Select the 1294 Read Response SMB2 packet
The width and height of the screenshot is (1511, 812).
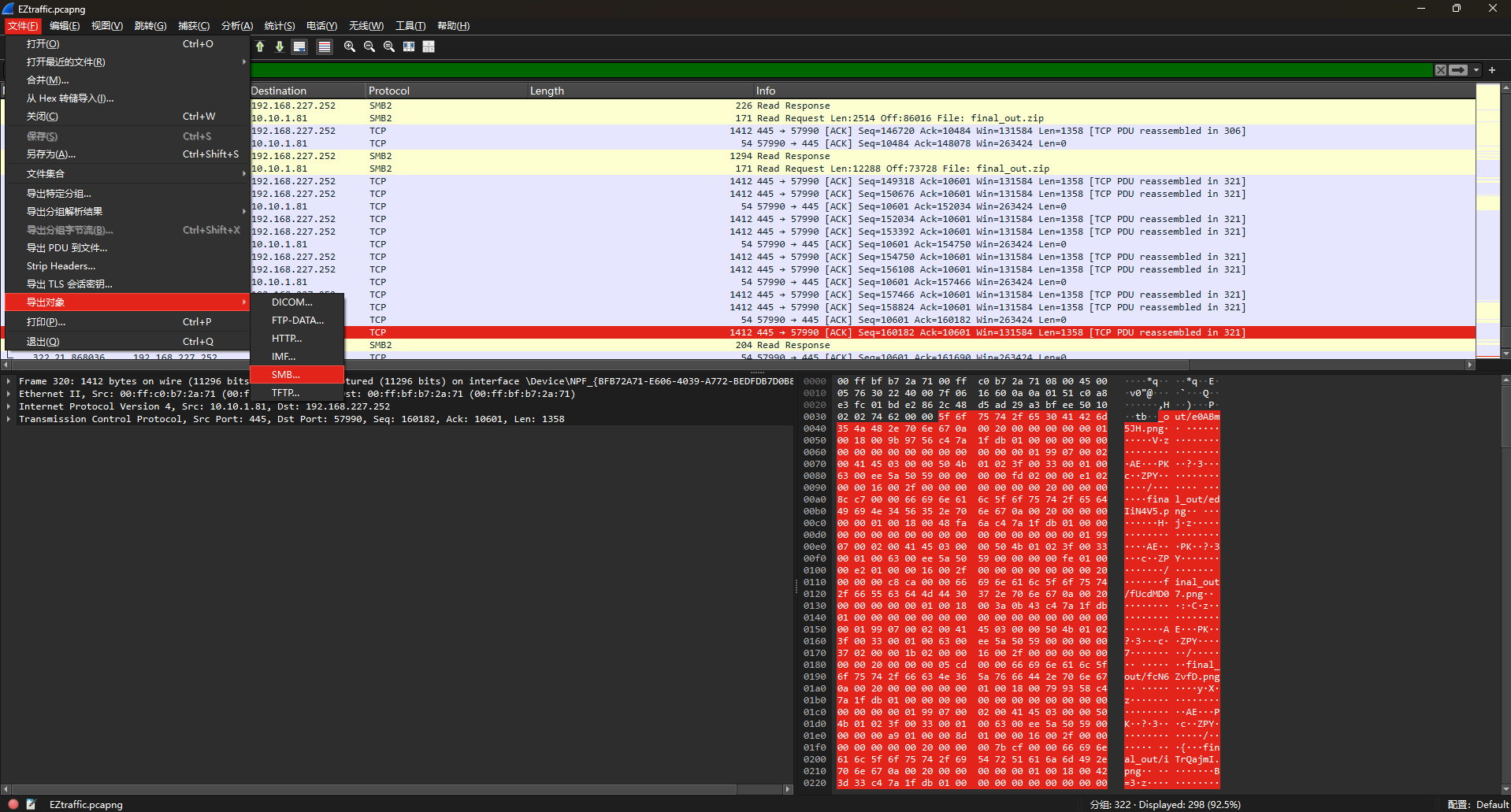coord(863,156)
